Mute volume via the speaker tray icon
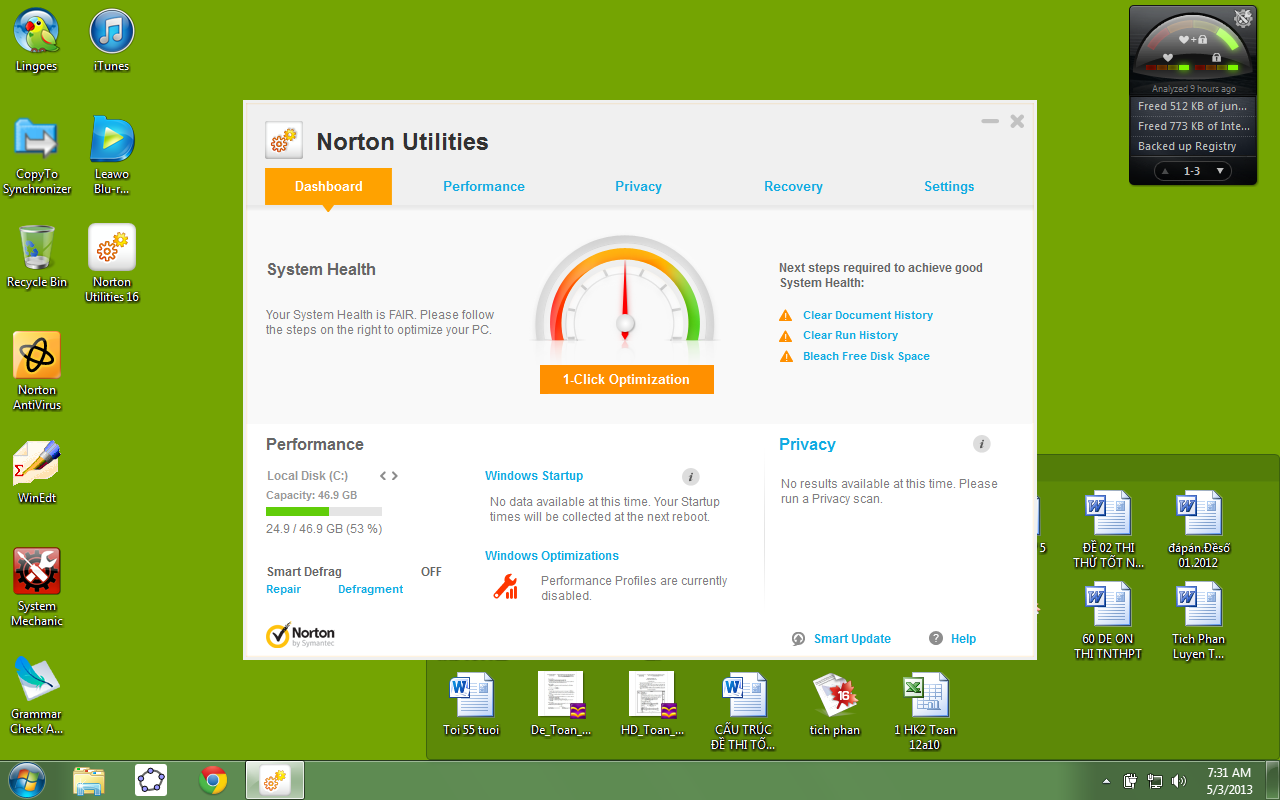This screenshot has height=800, width=1280. (x=1179, y=780)
